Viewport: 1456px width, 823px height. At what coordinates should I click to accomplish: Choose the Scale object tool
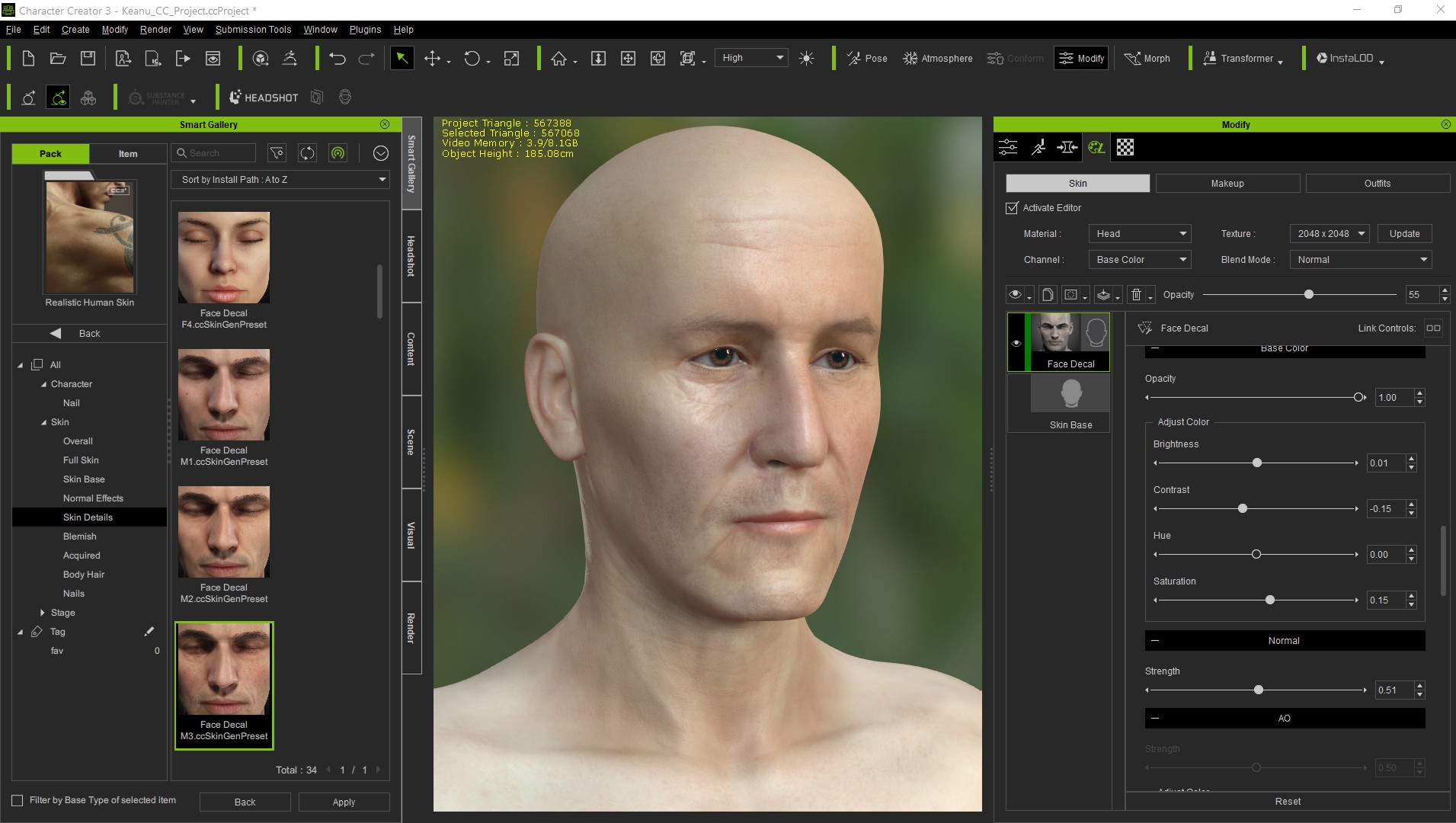click(512, 59)
